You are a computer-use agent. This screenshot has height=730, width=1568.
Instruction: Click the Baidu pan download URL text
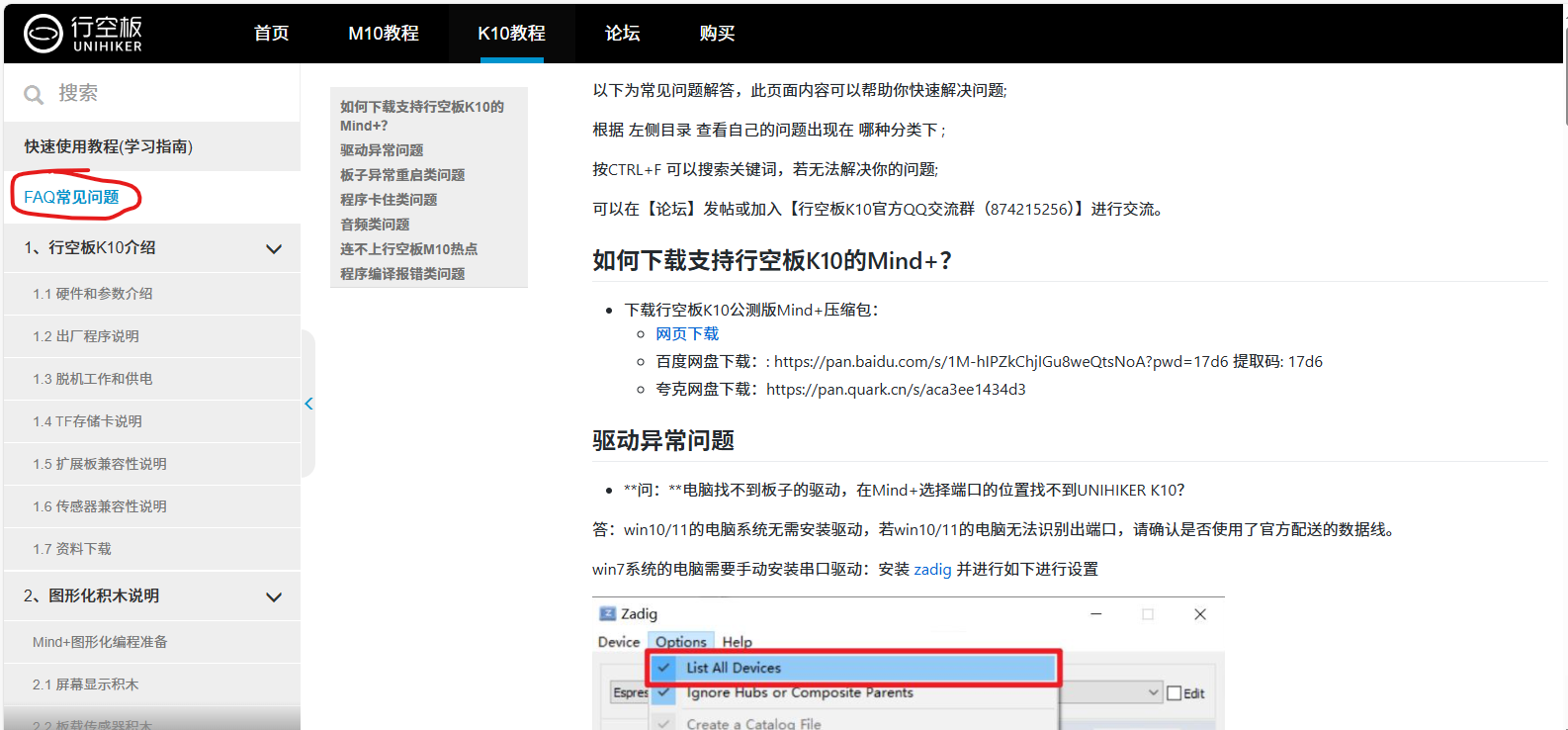1001,362
